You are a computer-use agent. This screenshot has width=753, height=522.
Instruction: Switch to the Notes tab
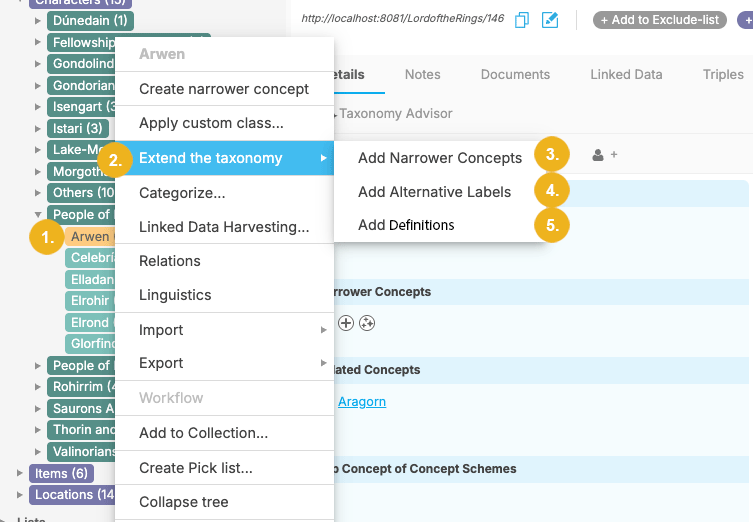coord(423,74)
